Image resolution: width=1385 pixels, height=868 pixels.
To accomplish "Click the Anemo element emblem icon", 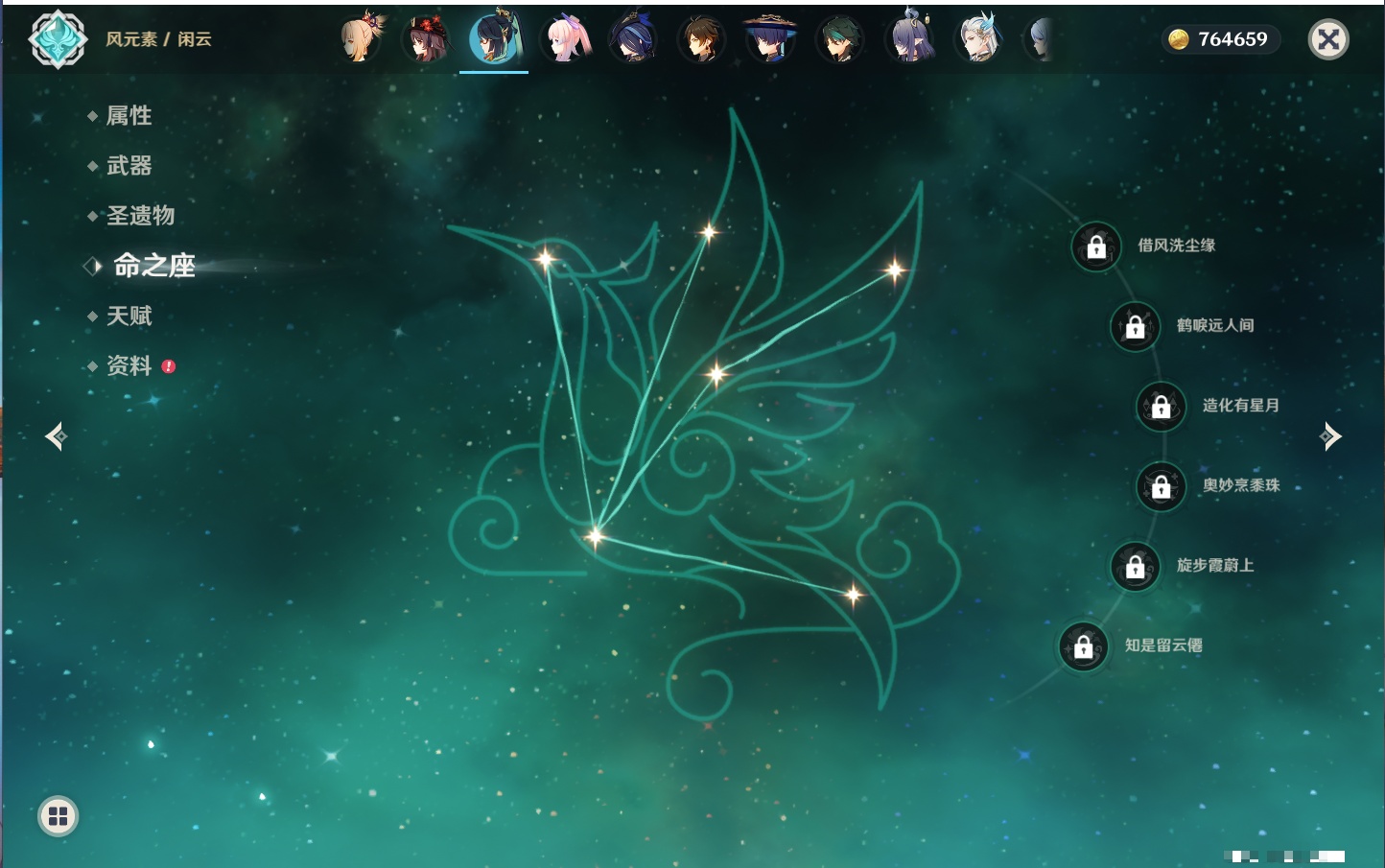I will coord(58,39).
